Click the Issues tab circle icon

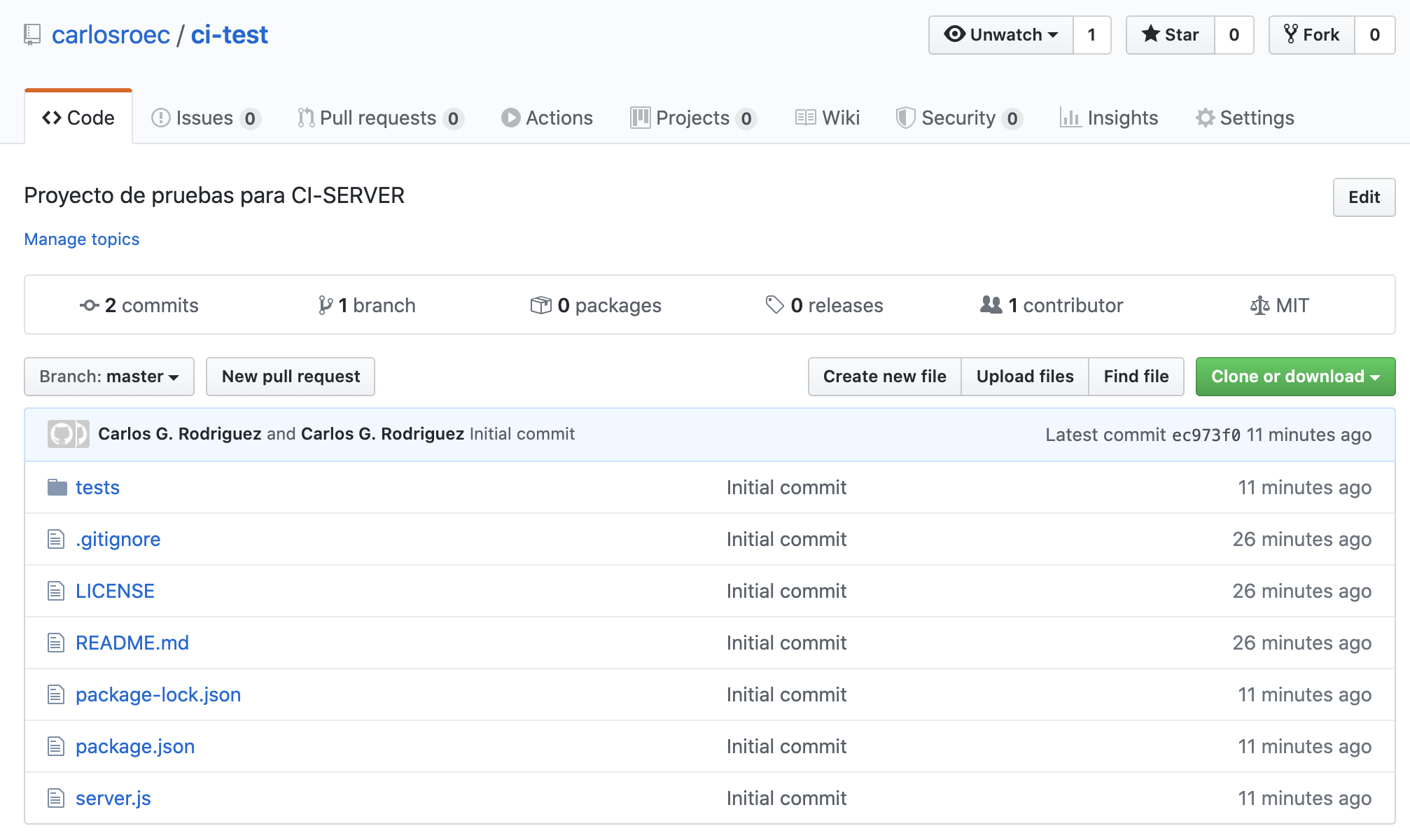[x=160, y=118]
